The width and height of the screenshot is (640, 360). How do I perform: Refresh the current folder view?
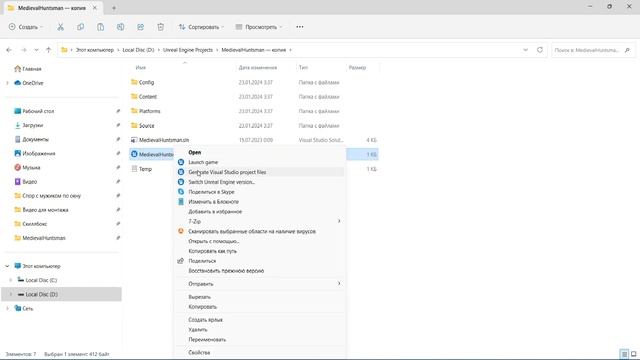click(540, 50)
